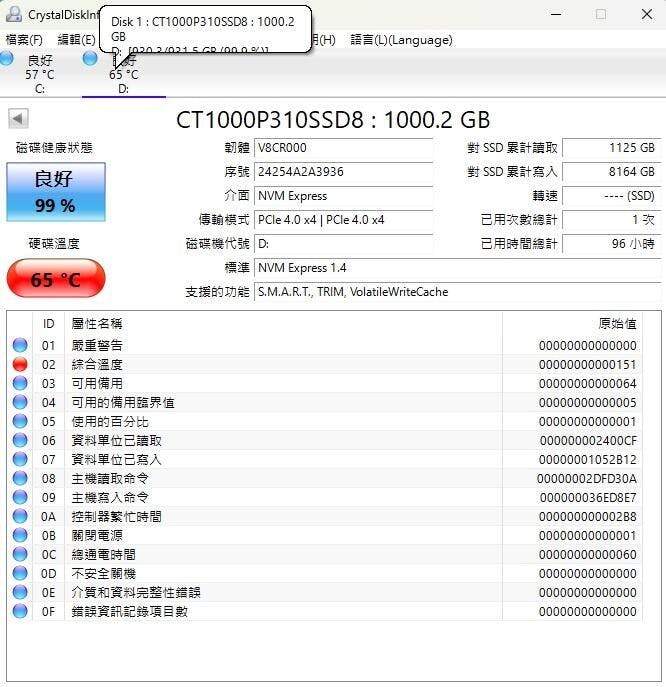The height and width of the screenshot is (687, 666).
Task: Click the total reads value 1125 GB
Action: [x=612, y=148]
